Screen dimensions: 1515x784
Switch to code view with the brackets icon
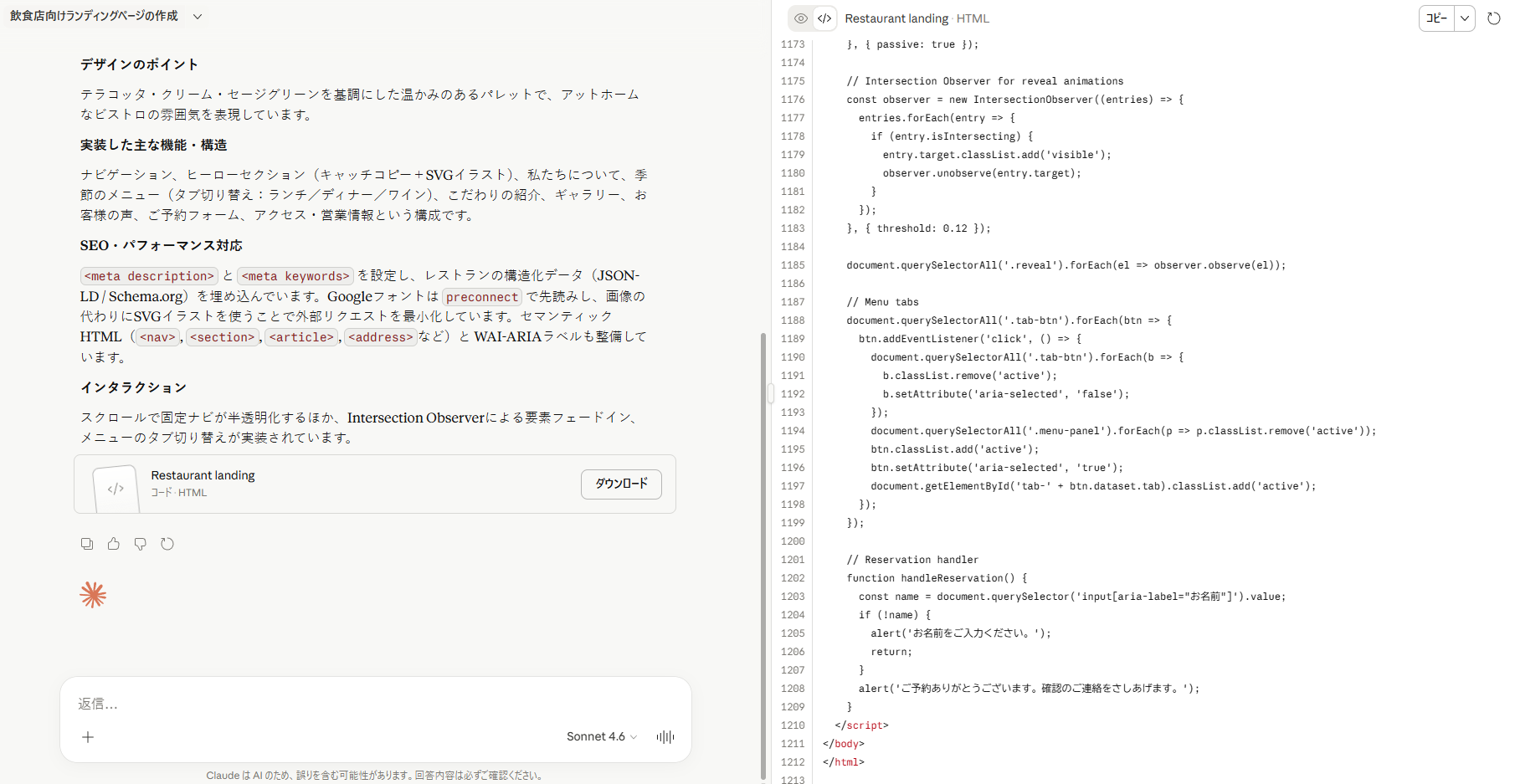pyautogui.click(x=824, y=18)
